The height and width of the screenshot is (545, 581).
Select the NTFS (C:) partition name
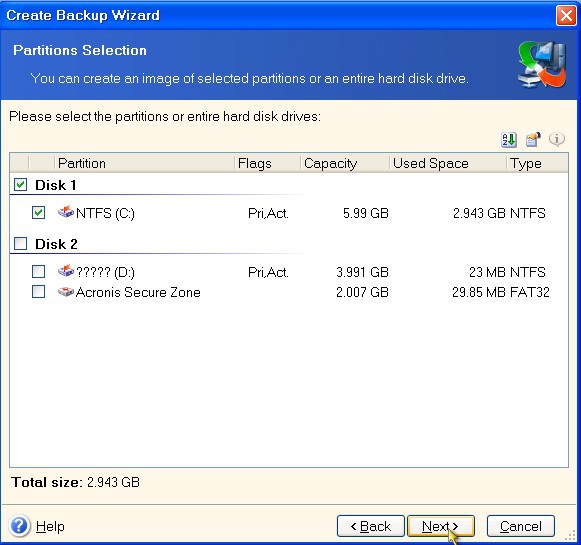[105, 213]
